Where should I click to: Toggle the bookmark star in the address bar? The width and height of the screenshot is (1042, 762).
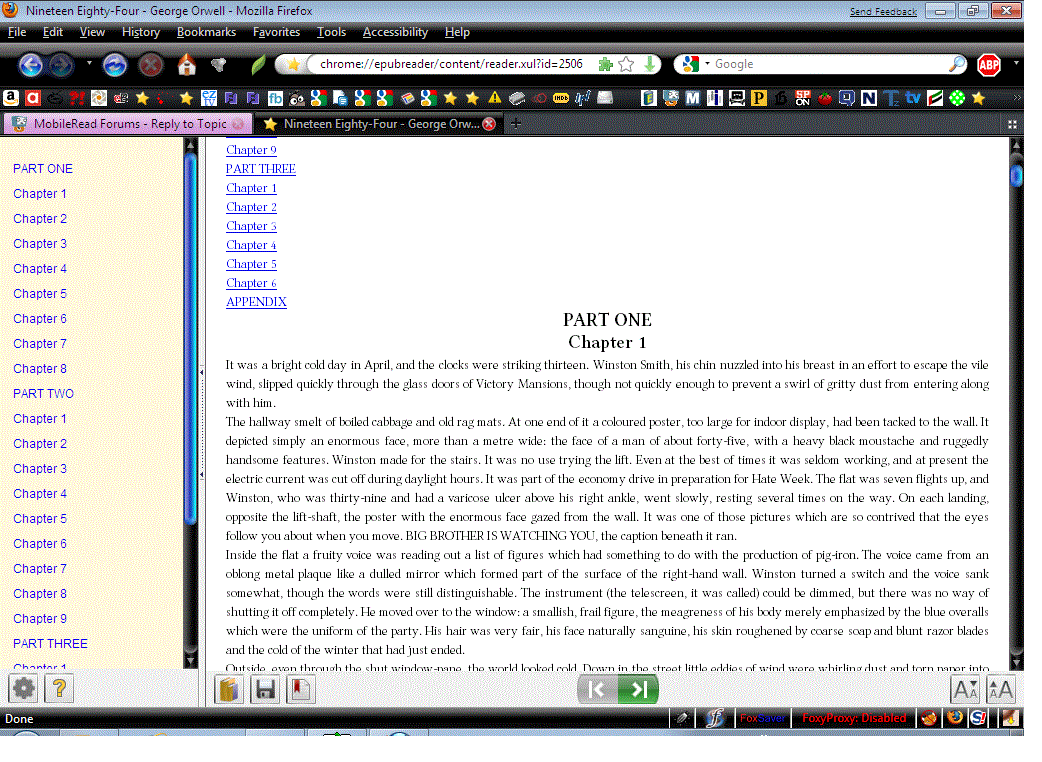coord(626,64)
